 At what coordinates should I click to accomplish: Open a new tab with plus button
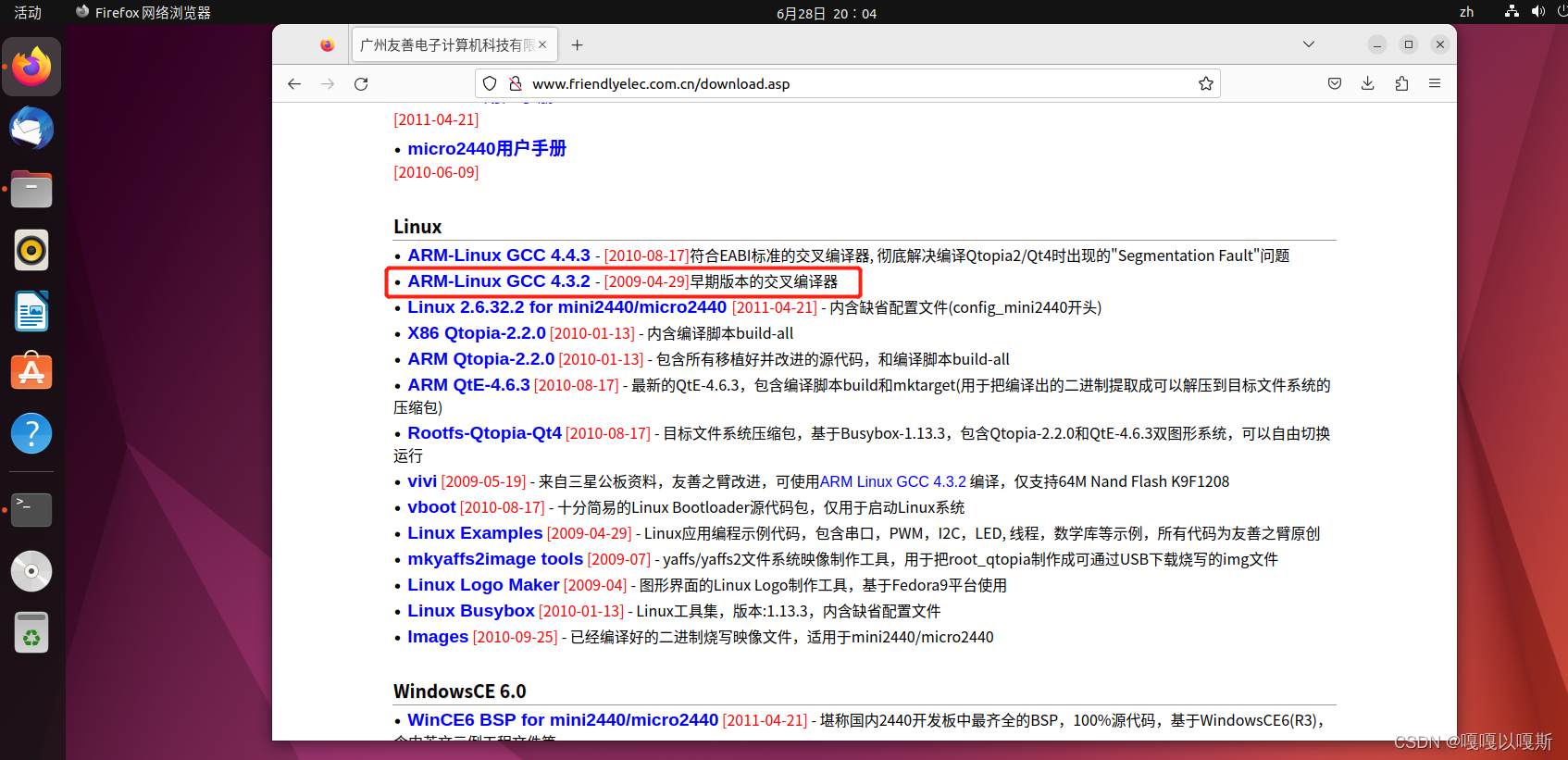(x=578, y=44)
